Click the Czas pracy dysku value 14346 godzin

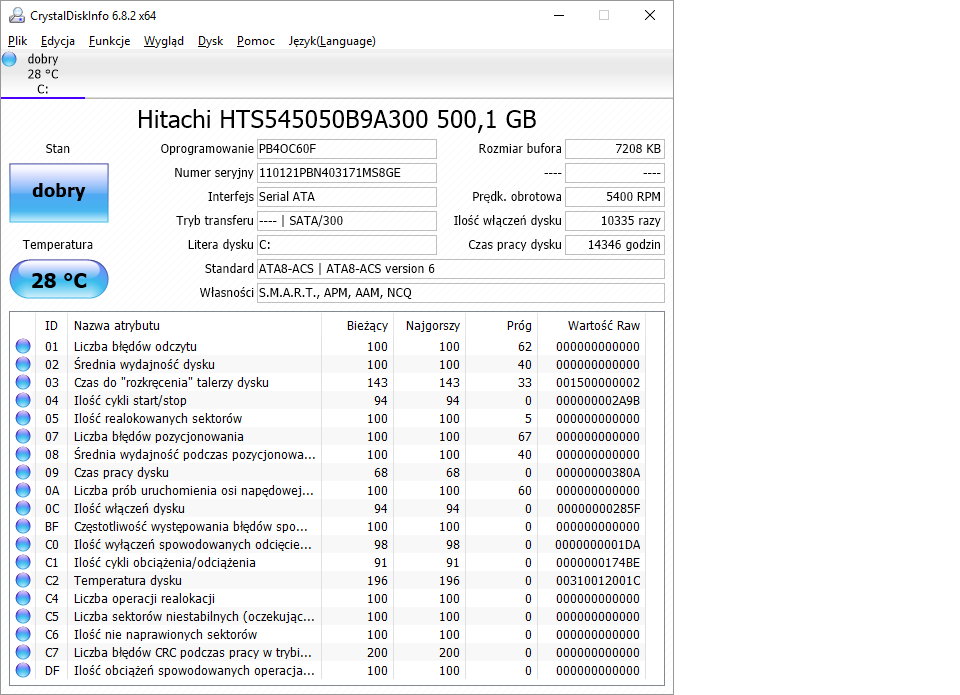click(615, 244)
